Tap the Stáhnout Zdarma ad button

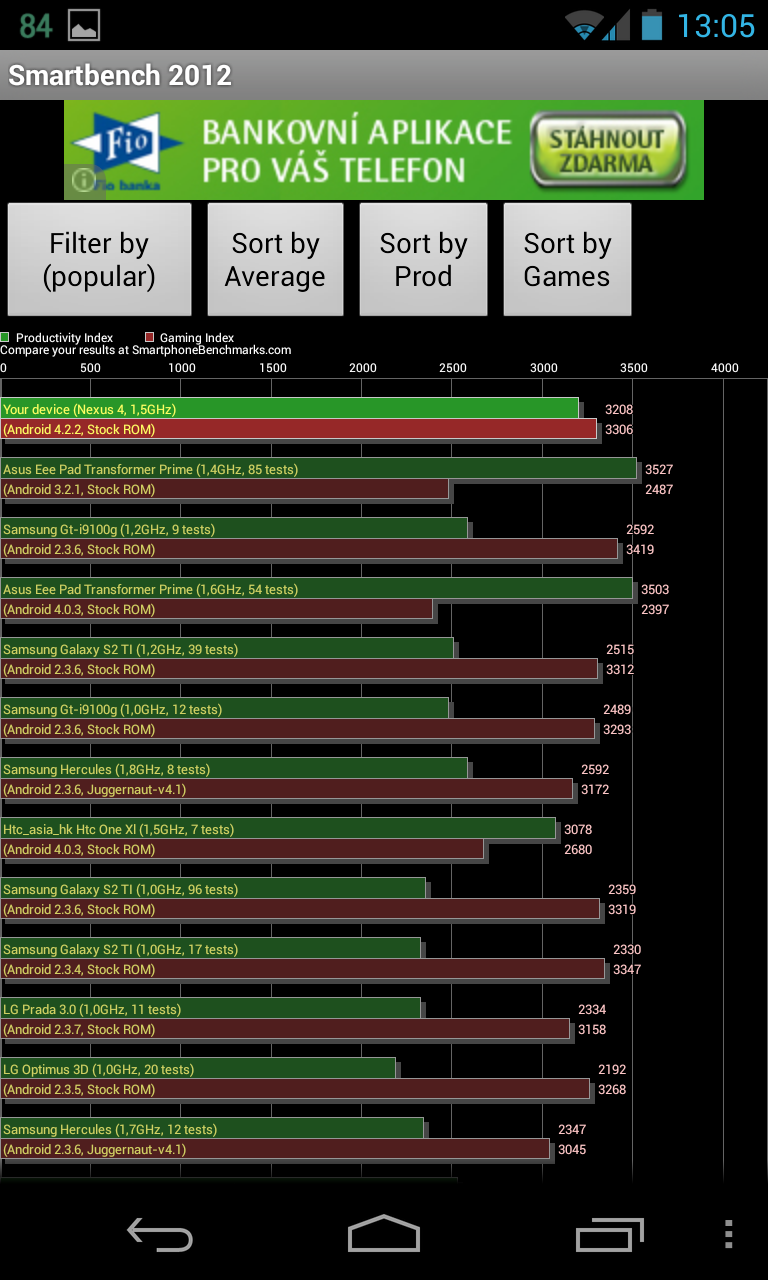click(610, 151)
